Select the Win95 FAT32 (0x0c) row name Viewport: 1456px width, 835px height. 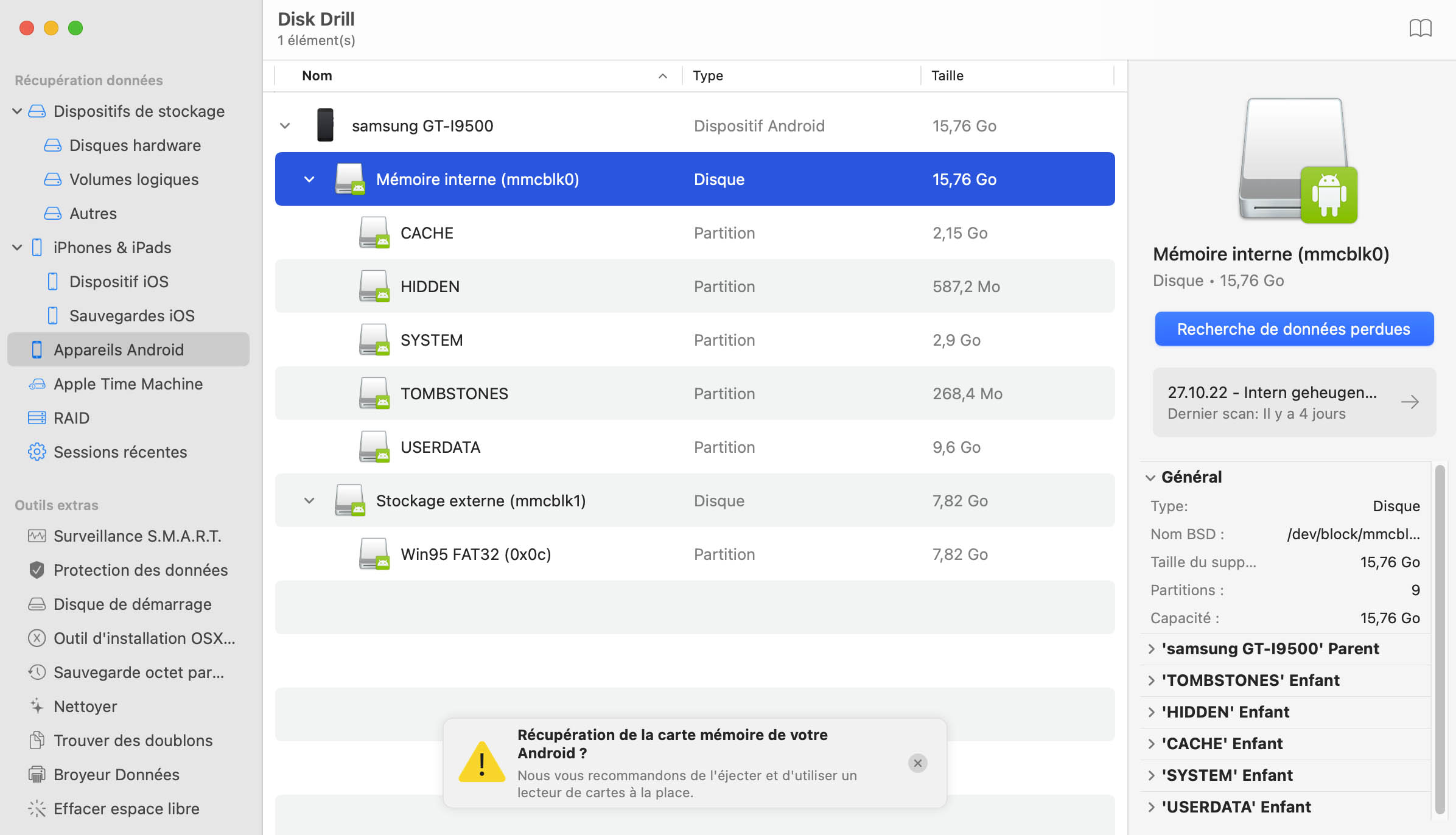[475, 554]
